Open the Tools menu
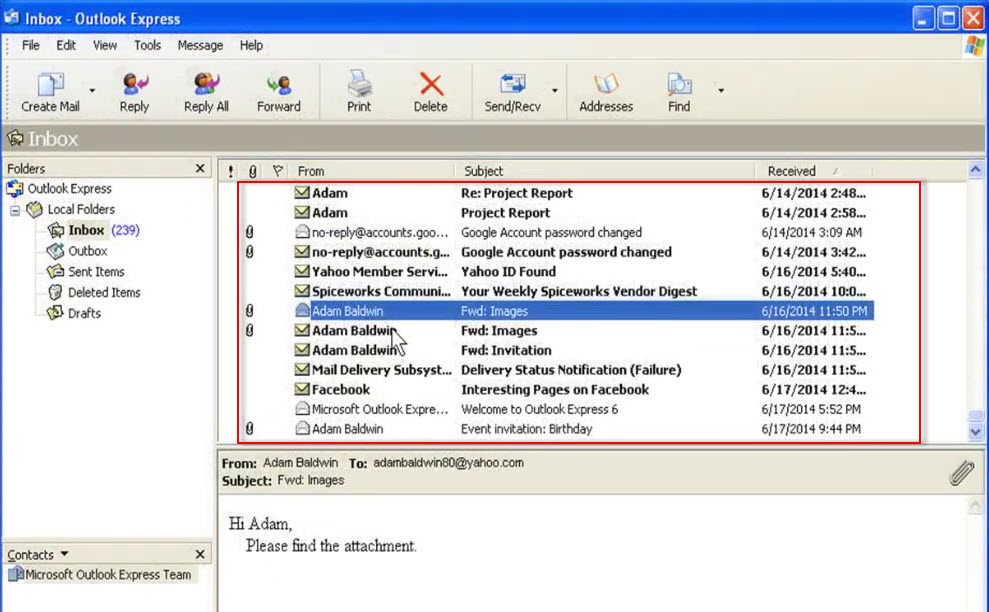This screenshot has height=612, width=989. coord(147,45)
